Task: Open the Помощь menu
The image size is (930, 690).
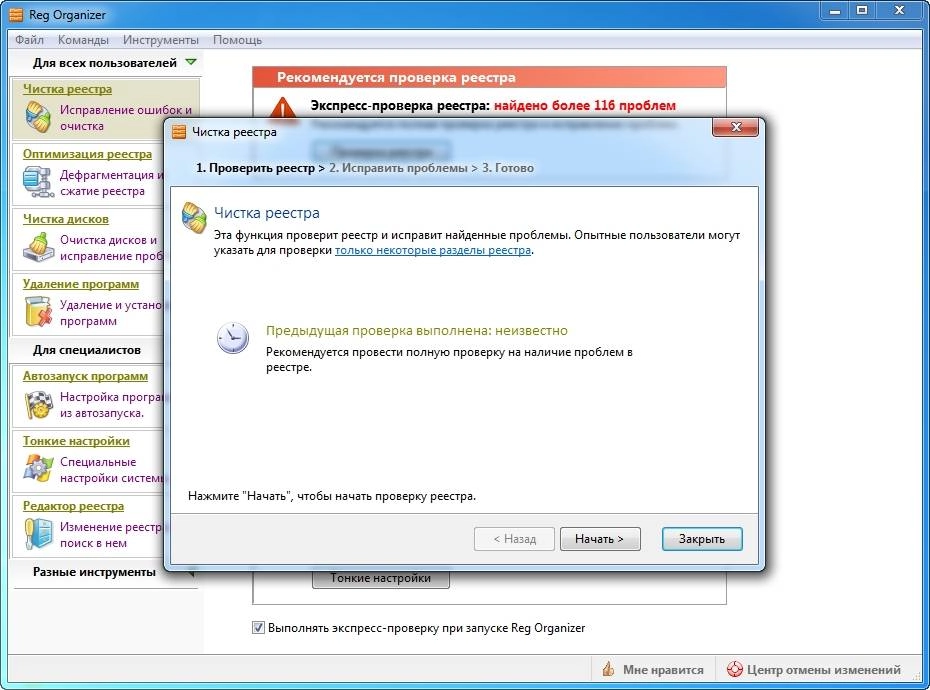Action: coord(237,40)
